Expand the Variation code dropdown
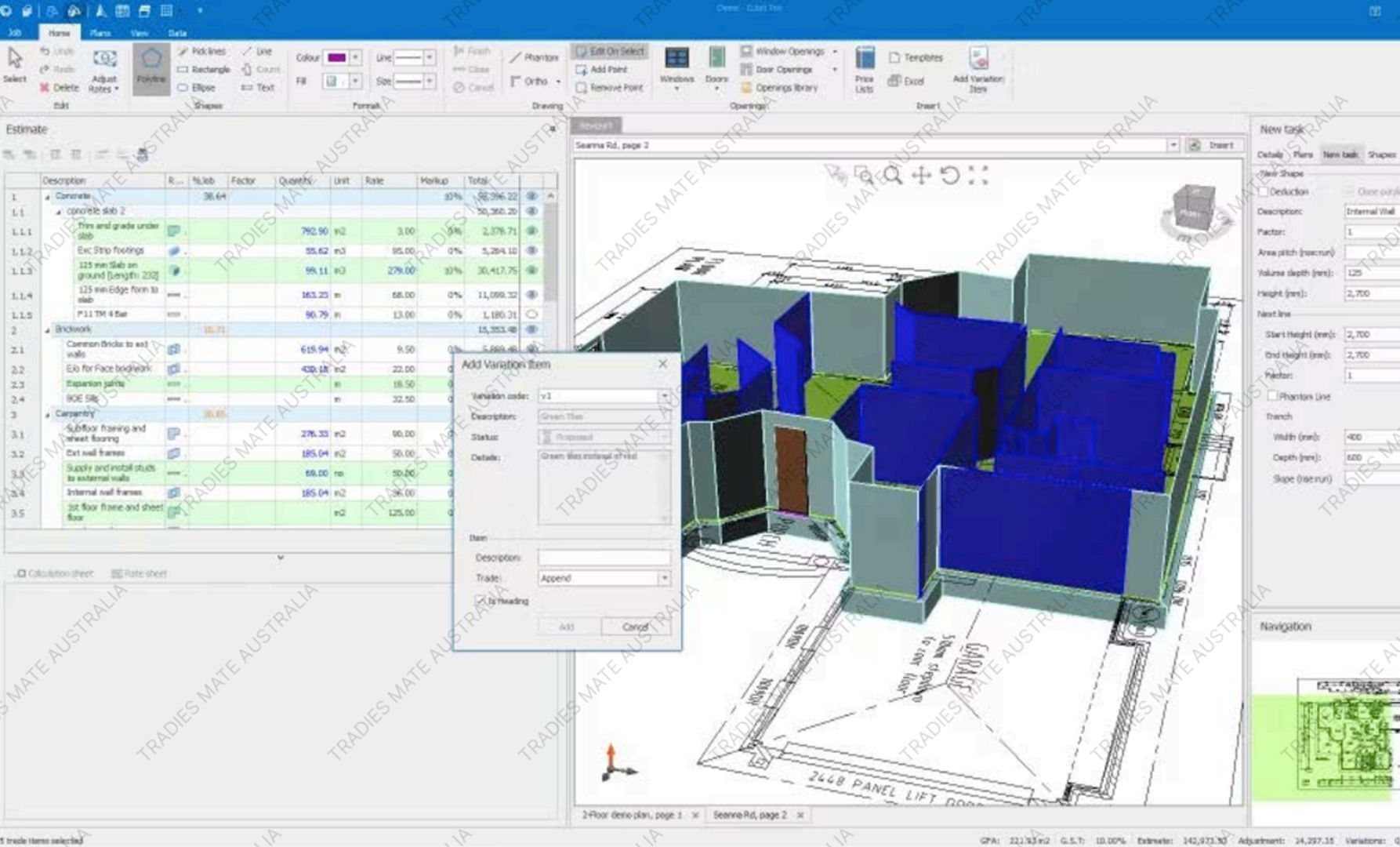Image resolution: width=1400 pixels, height=847 pixels. point(664,396)
